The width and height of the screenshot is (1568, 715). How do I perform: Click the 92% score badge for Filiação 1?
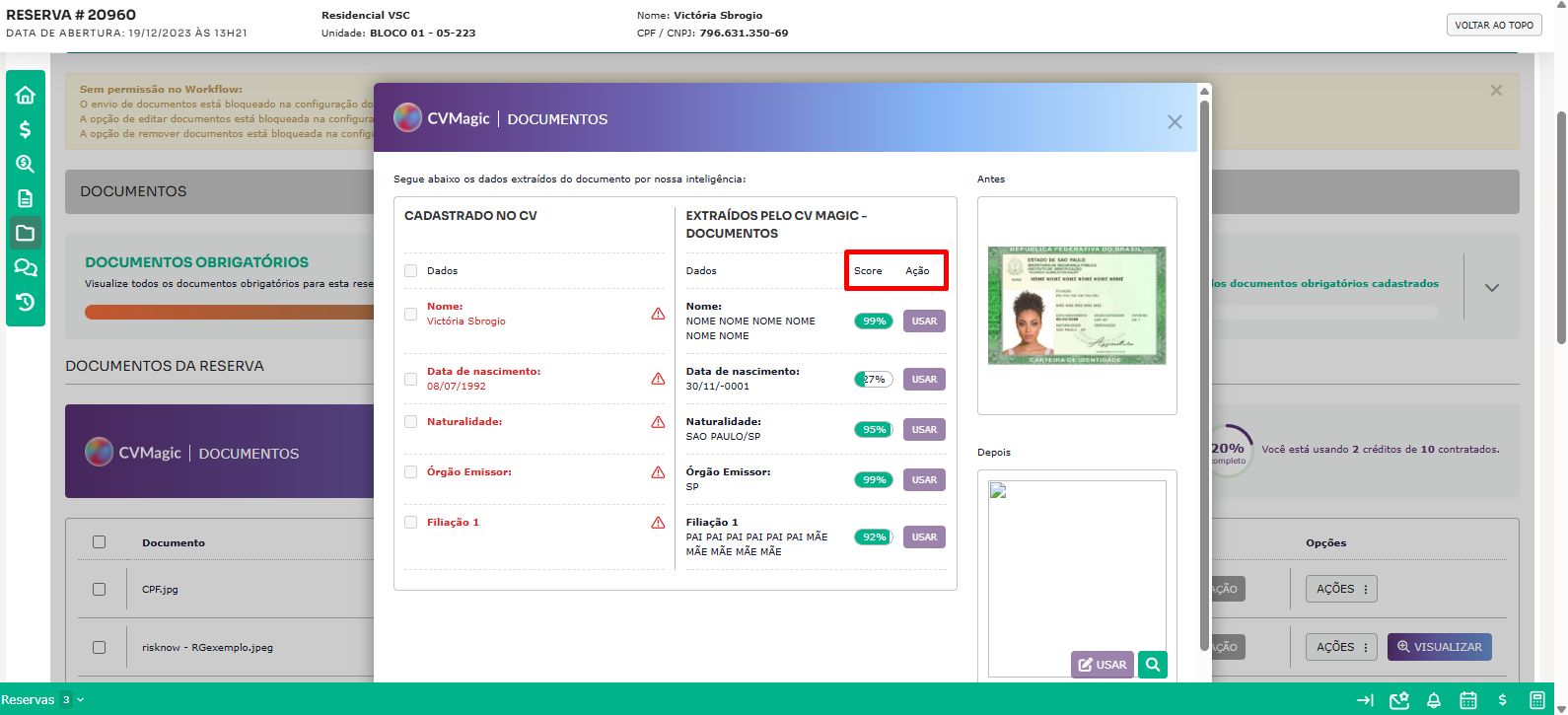click(874, 537)
